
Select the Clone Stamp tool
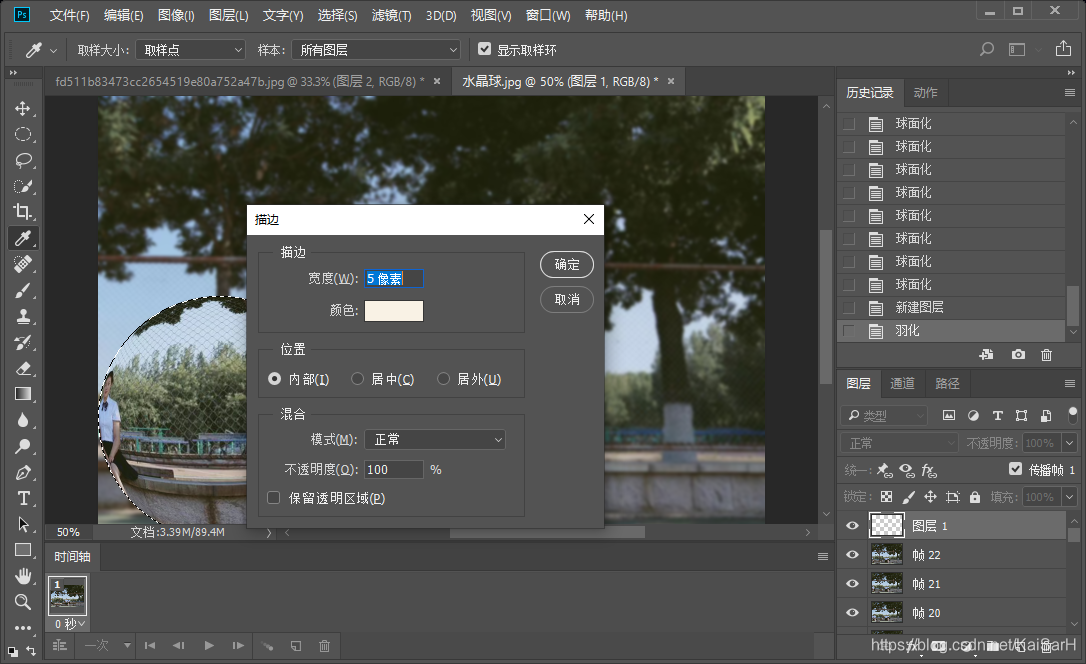tap(23, 316)
